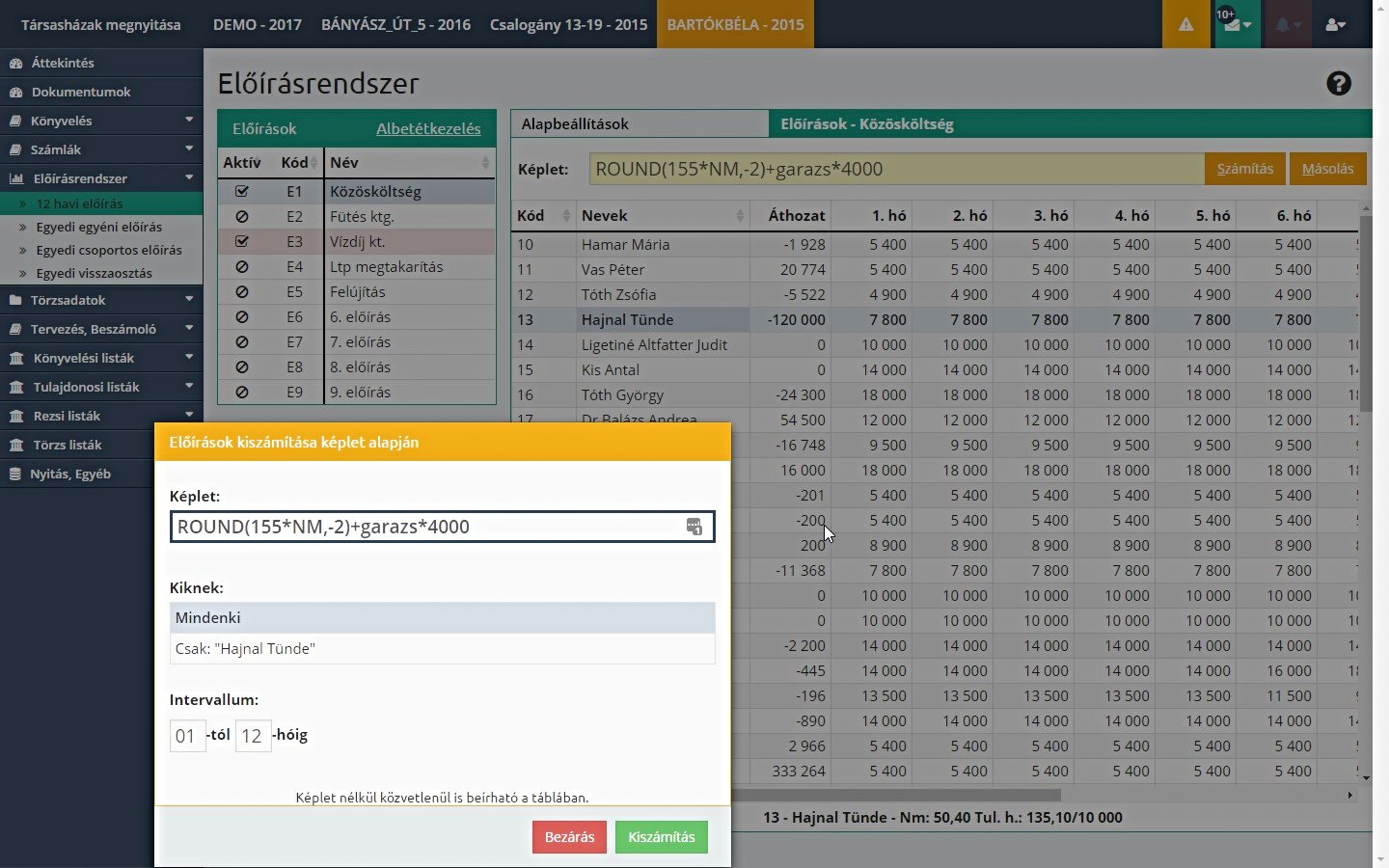1389x868 pixels.
Task: Click the calculator icon in formula field
Action: [x=694, y=527]
